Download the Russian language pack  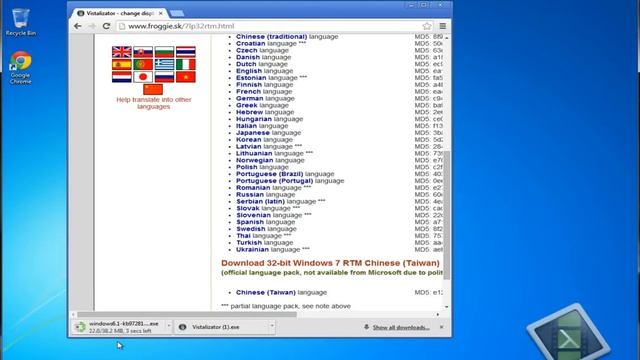(250, 194)
